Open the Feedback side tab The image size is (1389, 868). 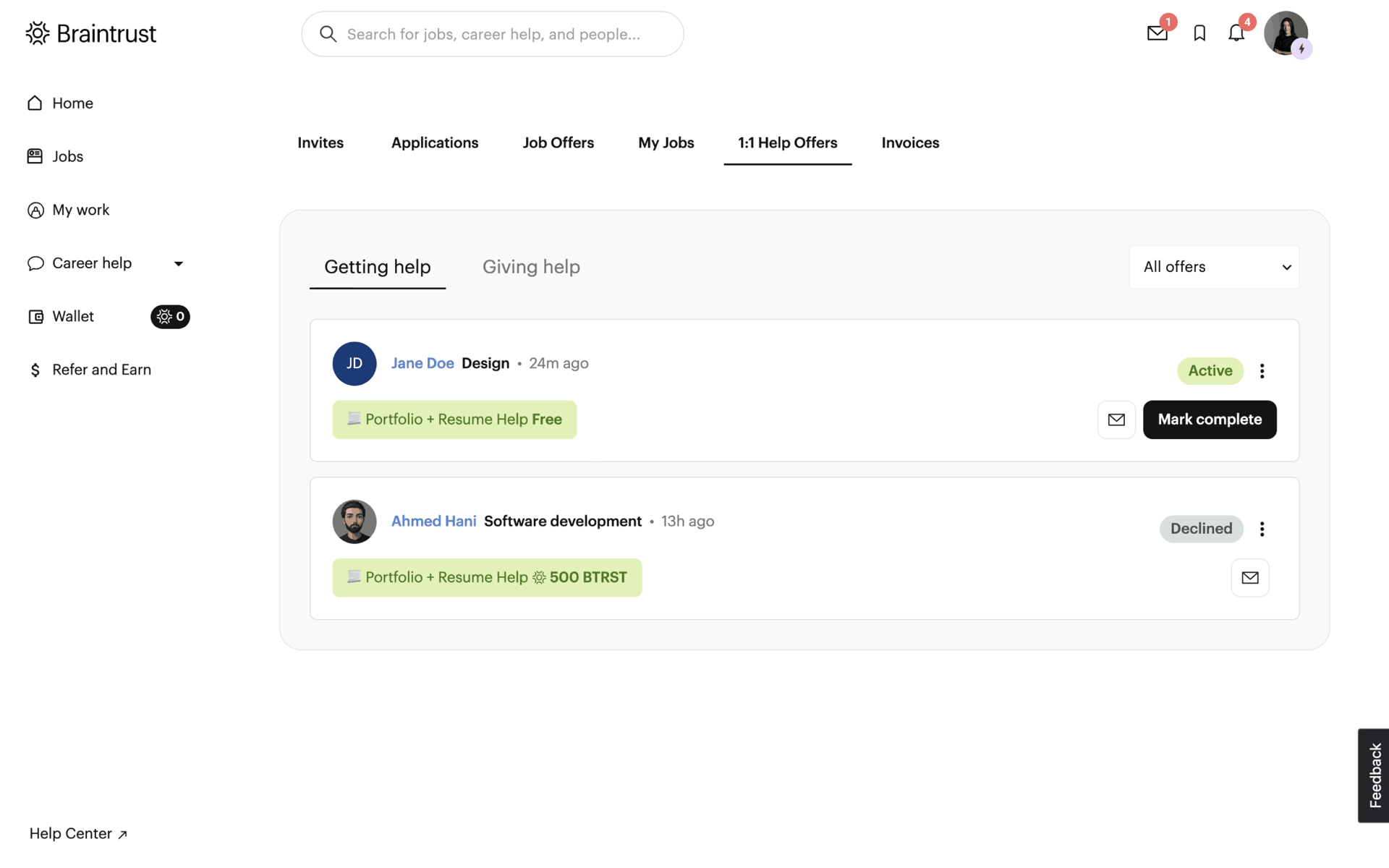coord(1373,775)
